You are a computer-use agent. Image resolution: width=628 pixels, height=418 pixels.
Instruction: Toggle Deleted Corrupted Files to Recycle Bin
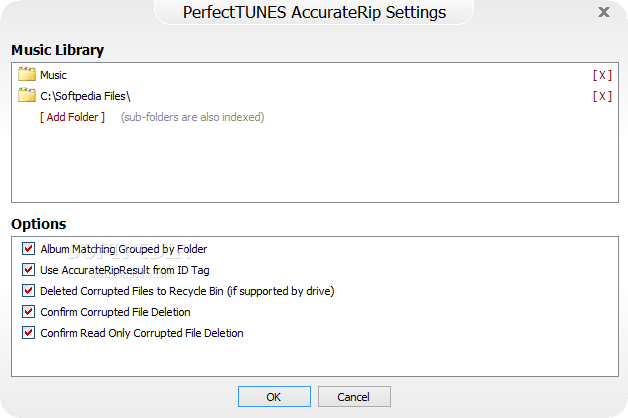28,290
